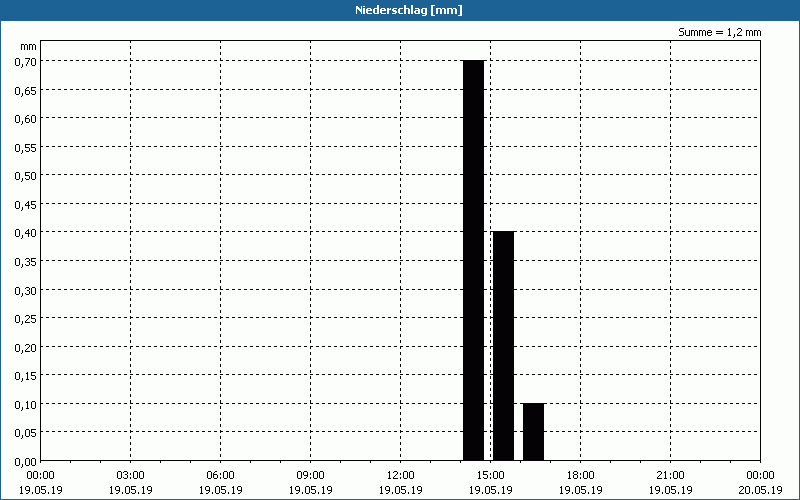Select the 0,60 y-axis value
800x500 pixels.
tap(26, 118)
